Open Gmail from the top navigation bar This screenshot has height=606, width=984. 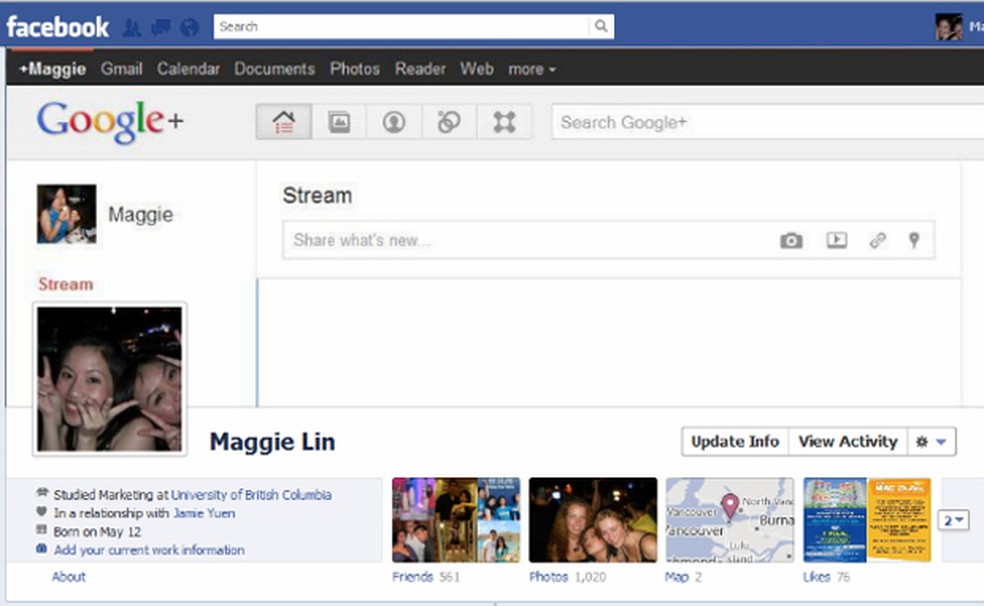click(x=121, y=69)
